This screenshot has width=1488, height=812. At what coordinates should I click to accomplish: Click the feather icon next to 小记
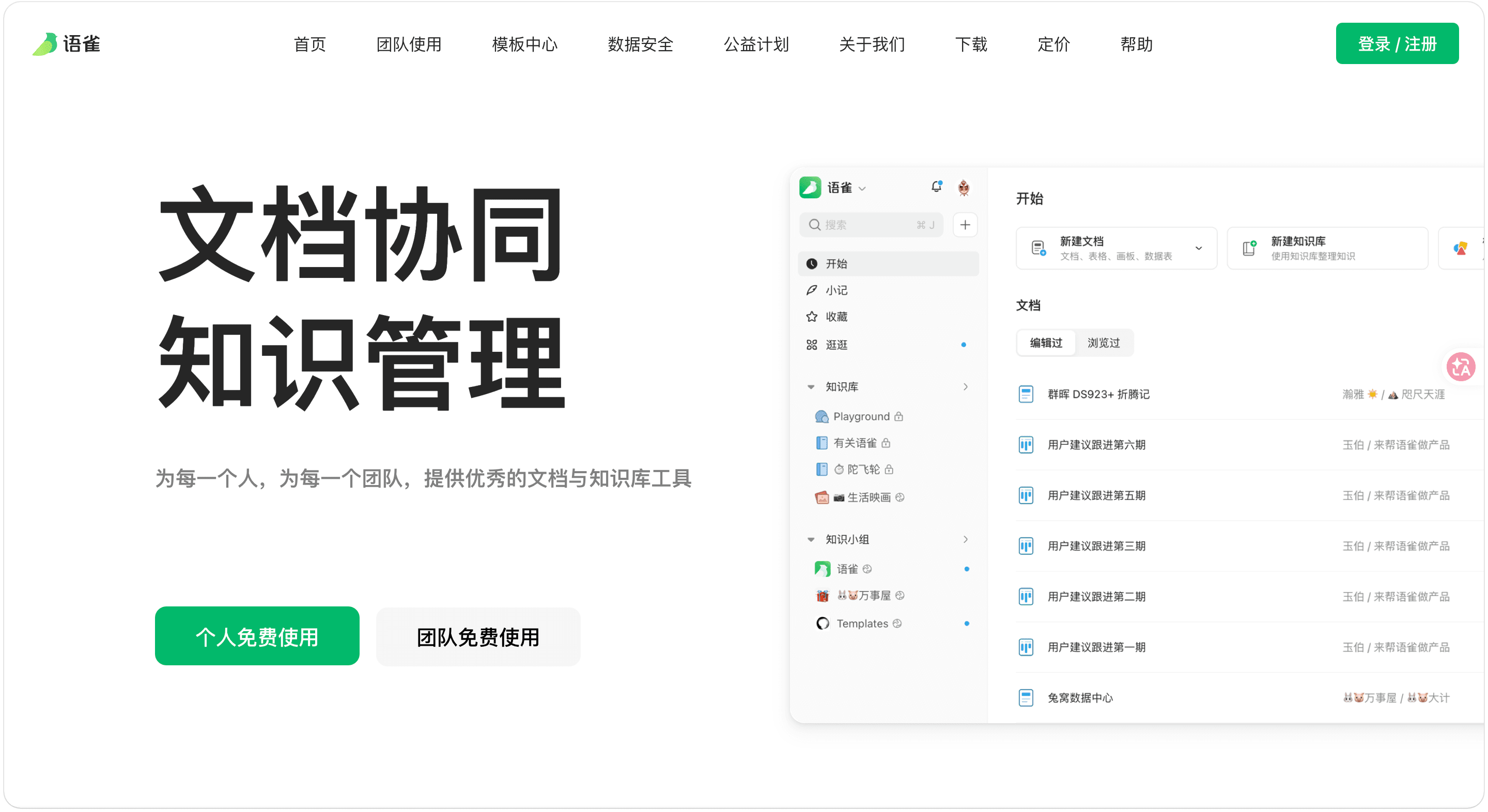tap(812, 290)
